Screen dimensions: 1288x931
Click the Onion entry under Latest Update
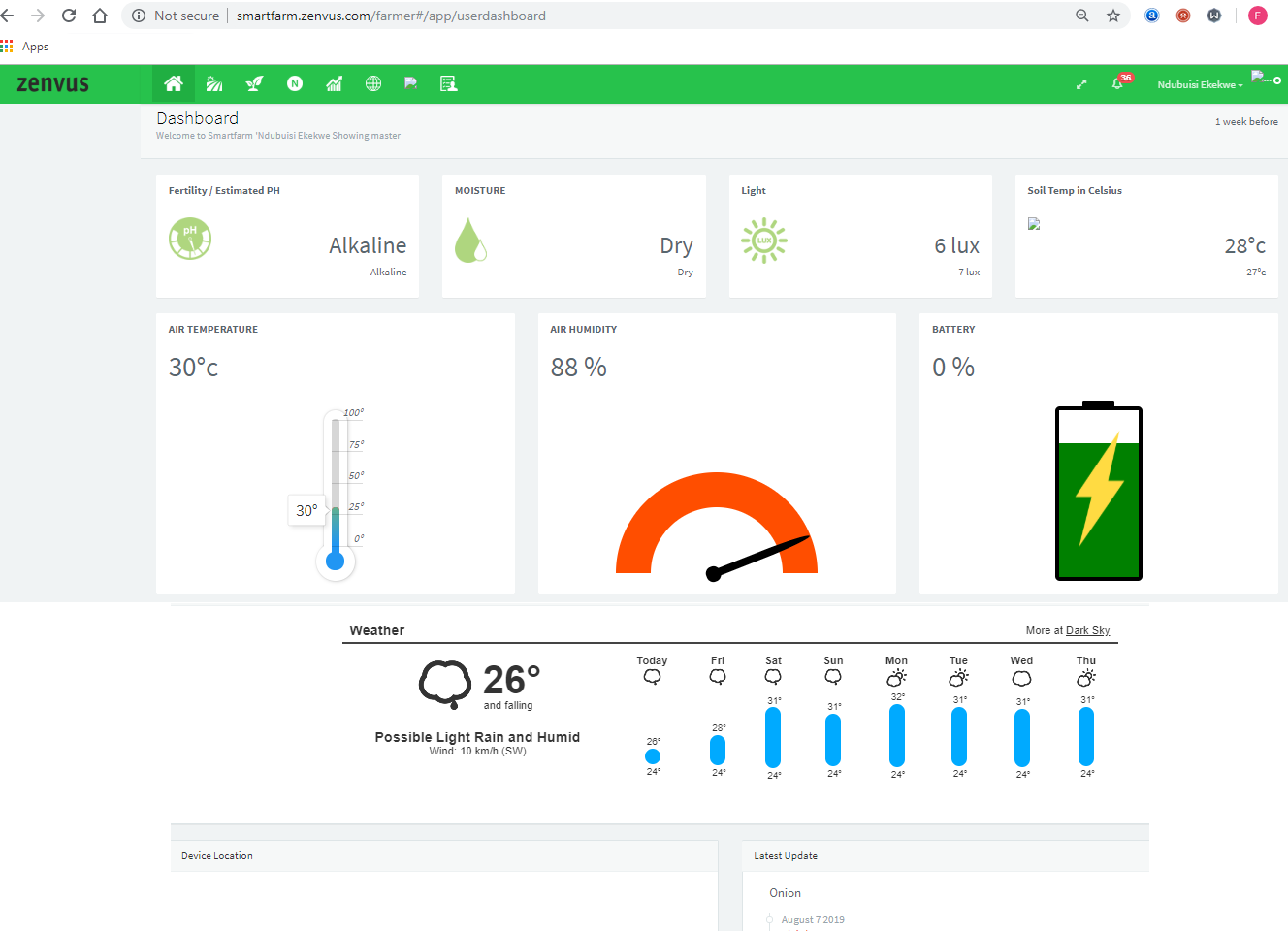click(786, 893)
